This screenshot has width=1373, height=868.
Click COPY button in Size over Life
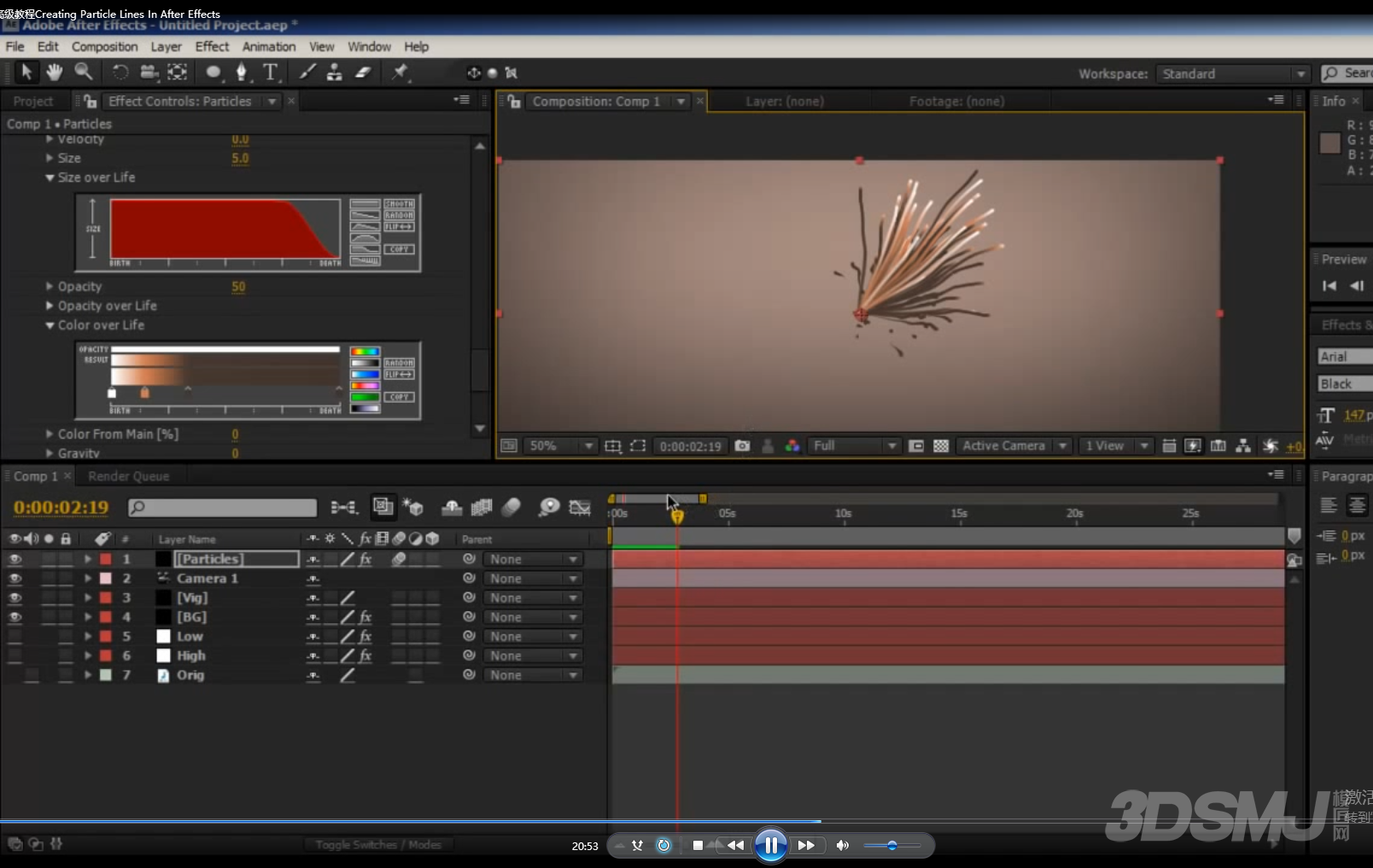(x=399, y=249)
